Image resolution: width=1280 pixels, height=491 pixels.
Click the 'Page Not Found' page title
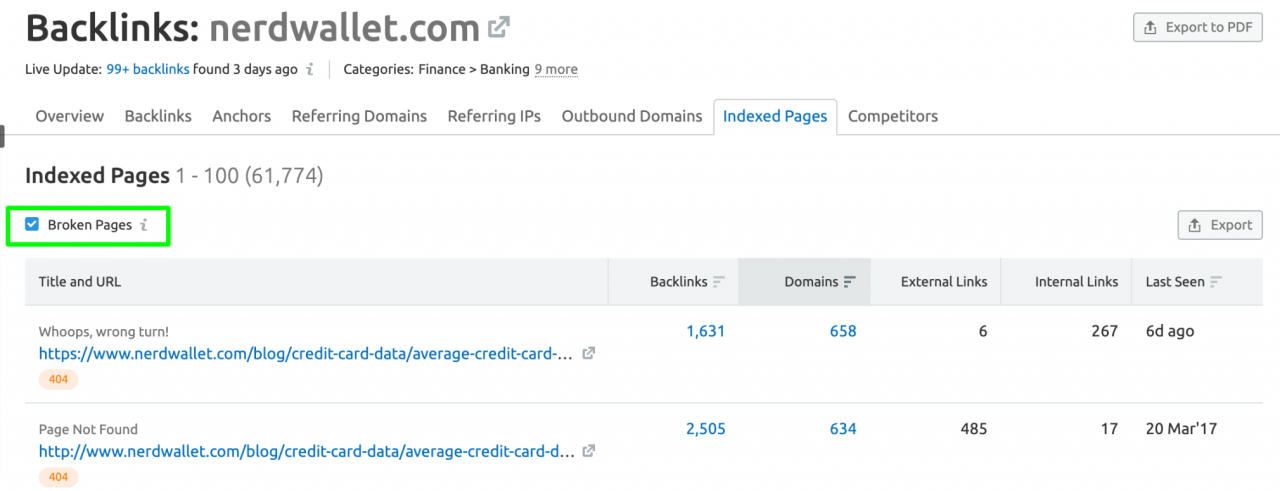click(x=88, y=429)
